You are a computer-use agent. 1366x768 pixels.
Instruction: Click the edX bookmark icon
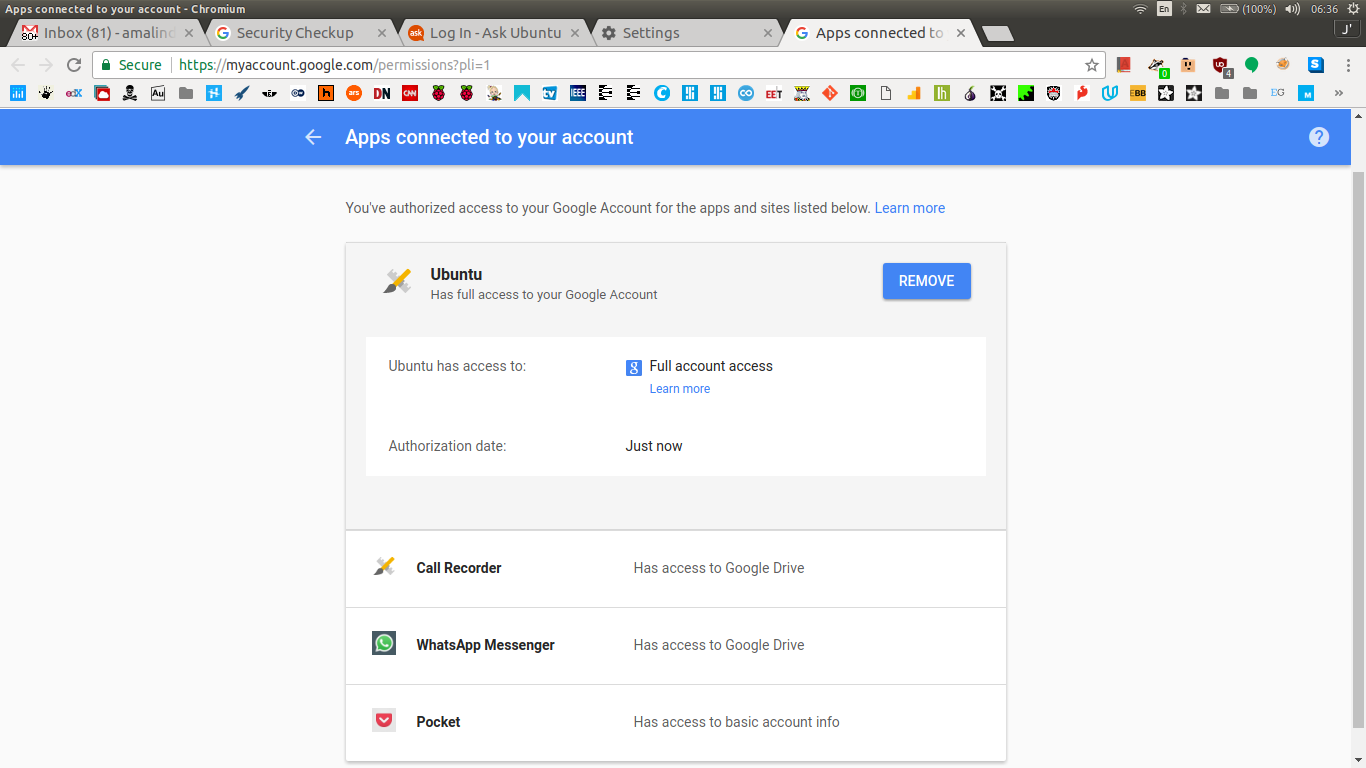(73, 93)
